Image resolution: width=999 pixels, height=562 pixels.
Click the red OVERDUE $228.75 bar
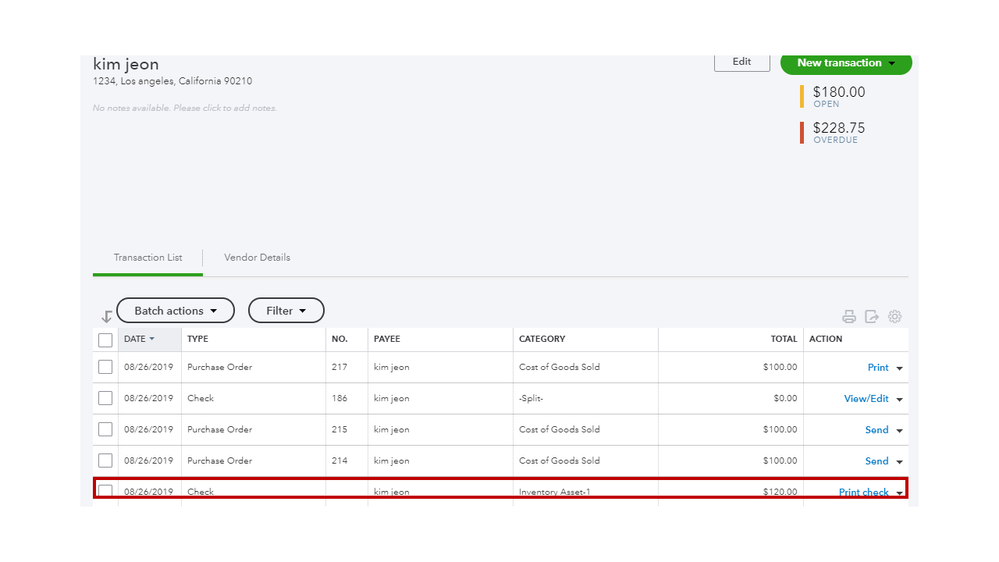[802, 132]
